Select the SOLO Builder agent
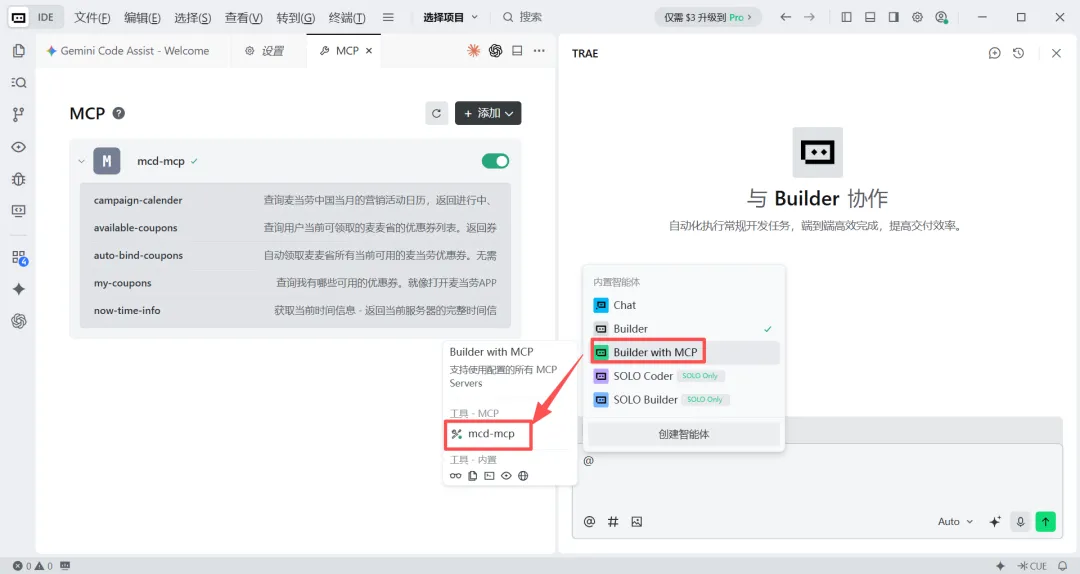 [x=684, y=399]
